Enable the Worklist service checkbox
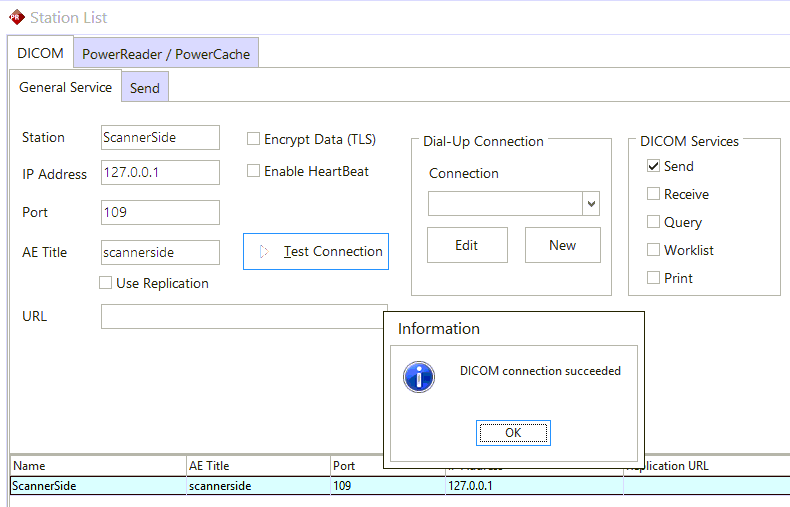This screenshot has width=790, height=507. [653, 251]
